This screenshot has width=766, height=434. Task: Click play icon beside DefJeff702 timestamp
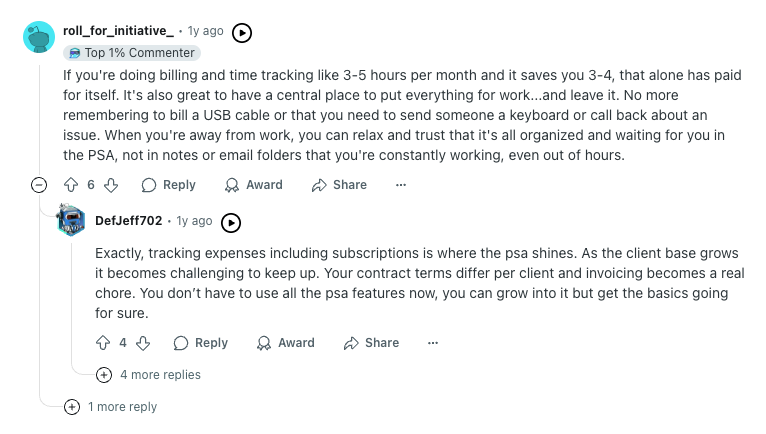click(x=231, y=223)
